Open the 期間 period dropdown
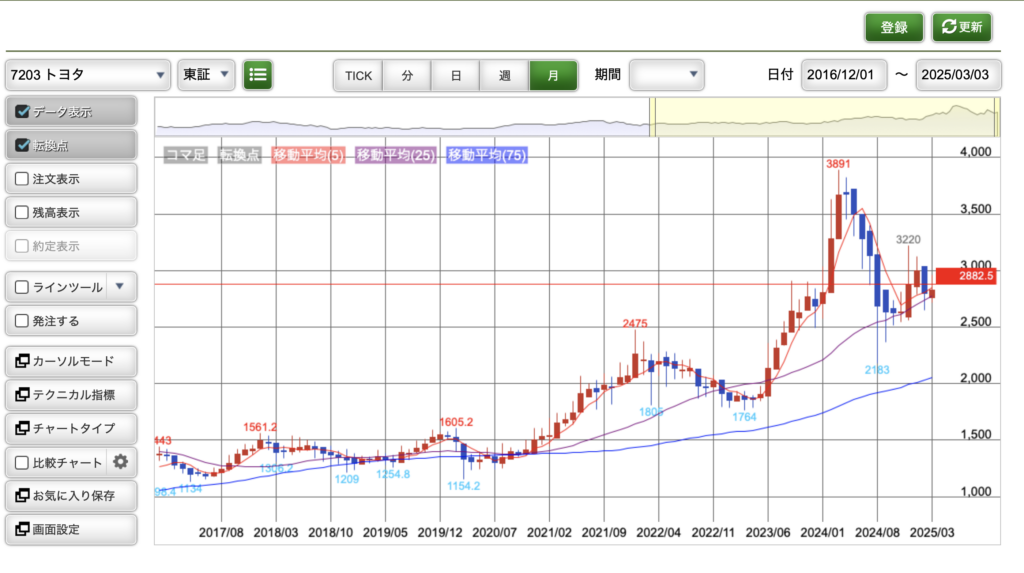Screen dimensions: 1024x573 pos(667,75)
